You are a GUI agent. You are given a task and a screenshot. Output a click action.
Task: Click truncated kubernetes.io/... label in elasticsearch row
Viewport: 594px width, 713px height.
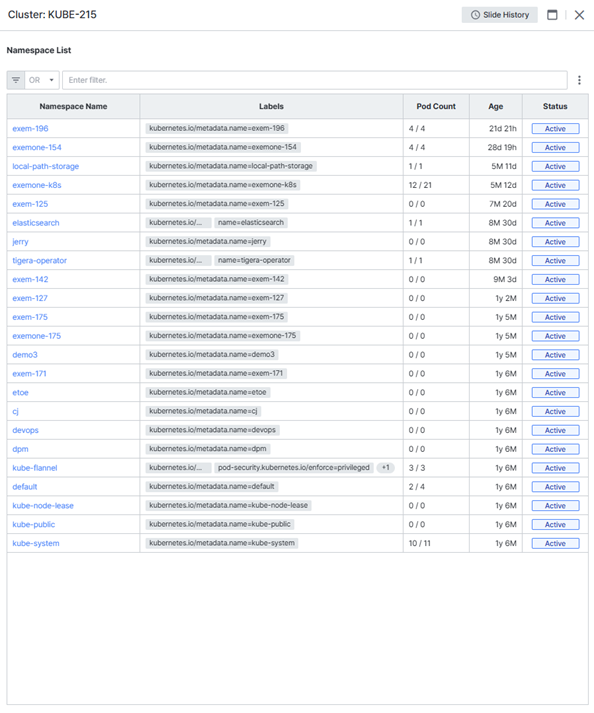[x=178, y=223]
